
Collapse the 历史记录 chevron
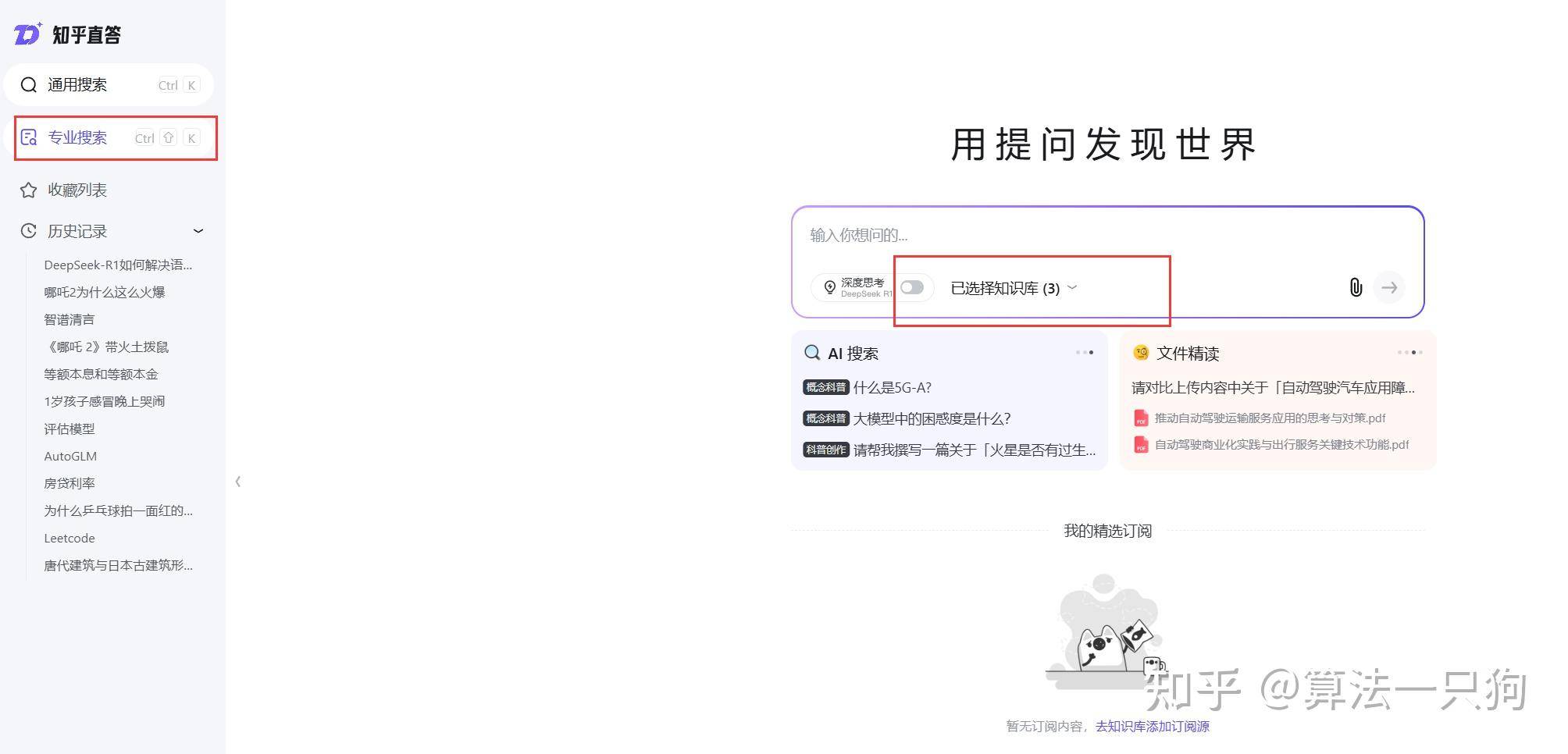point(198,231)
